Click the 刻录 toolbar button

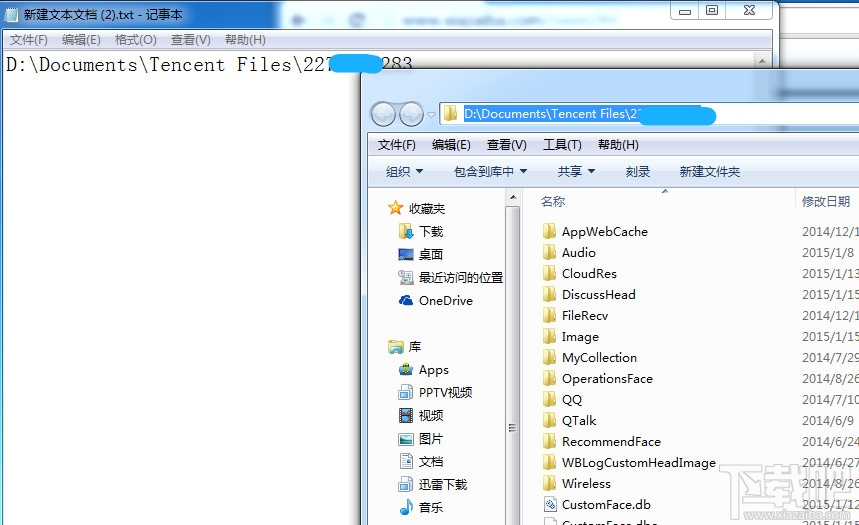pyautogui.click(x=638, y=172)
